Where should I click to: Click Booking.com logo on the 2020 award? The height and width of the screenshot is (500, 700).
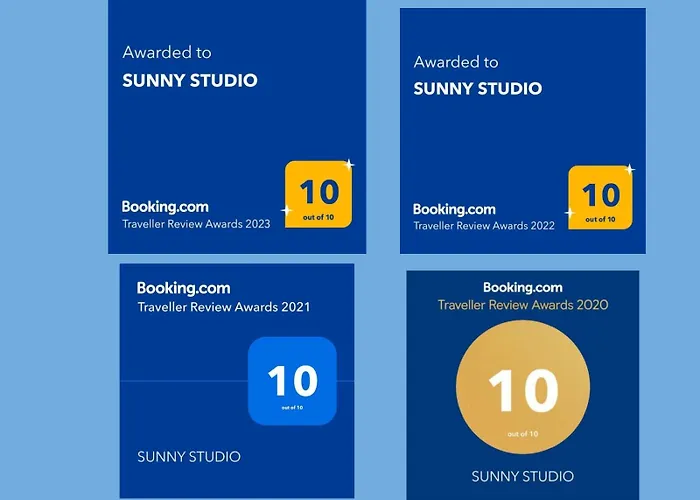click(522, 288)
